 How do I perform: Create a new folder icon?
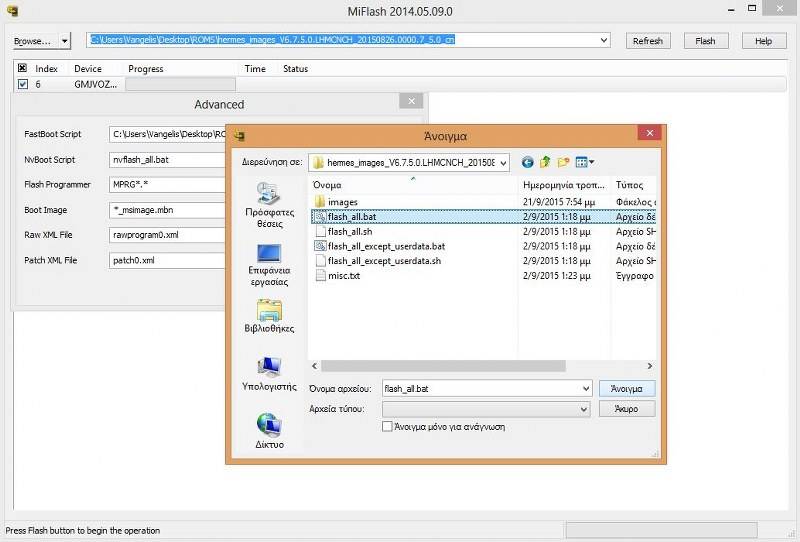[564, 162]
